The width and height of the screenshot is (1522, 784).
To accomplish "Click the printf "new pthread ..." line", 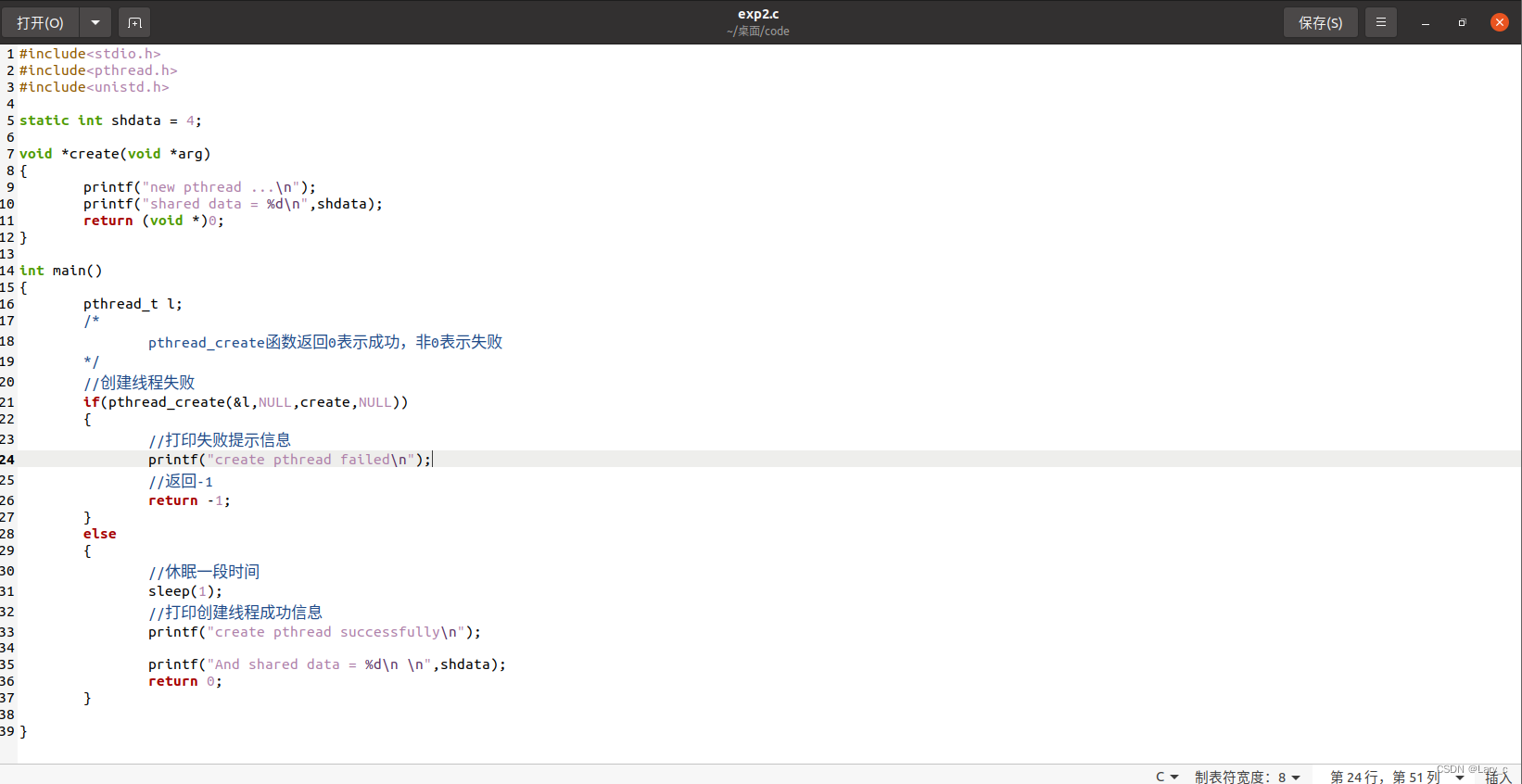I will coord(199,187).
